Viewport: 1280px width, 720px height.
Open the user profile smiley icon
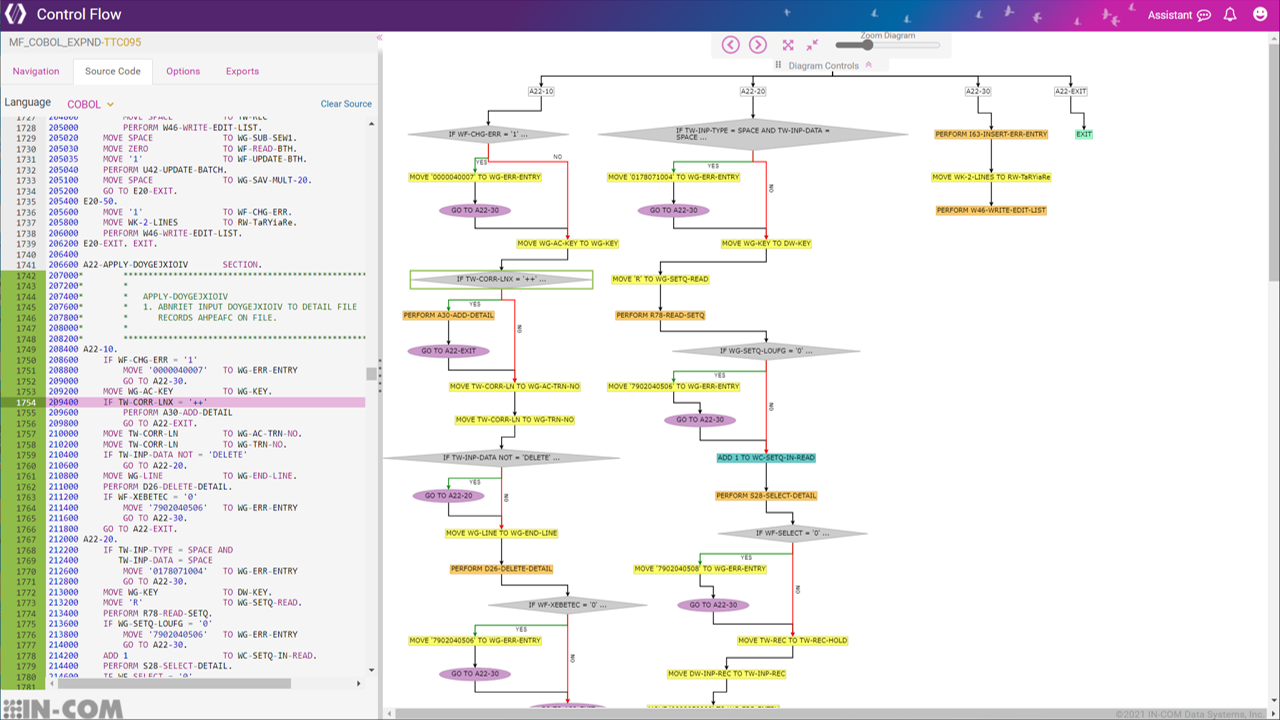click(x=1258, y=14)
